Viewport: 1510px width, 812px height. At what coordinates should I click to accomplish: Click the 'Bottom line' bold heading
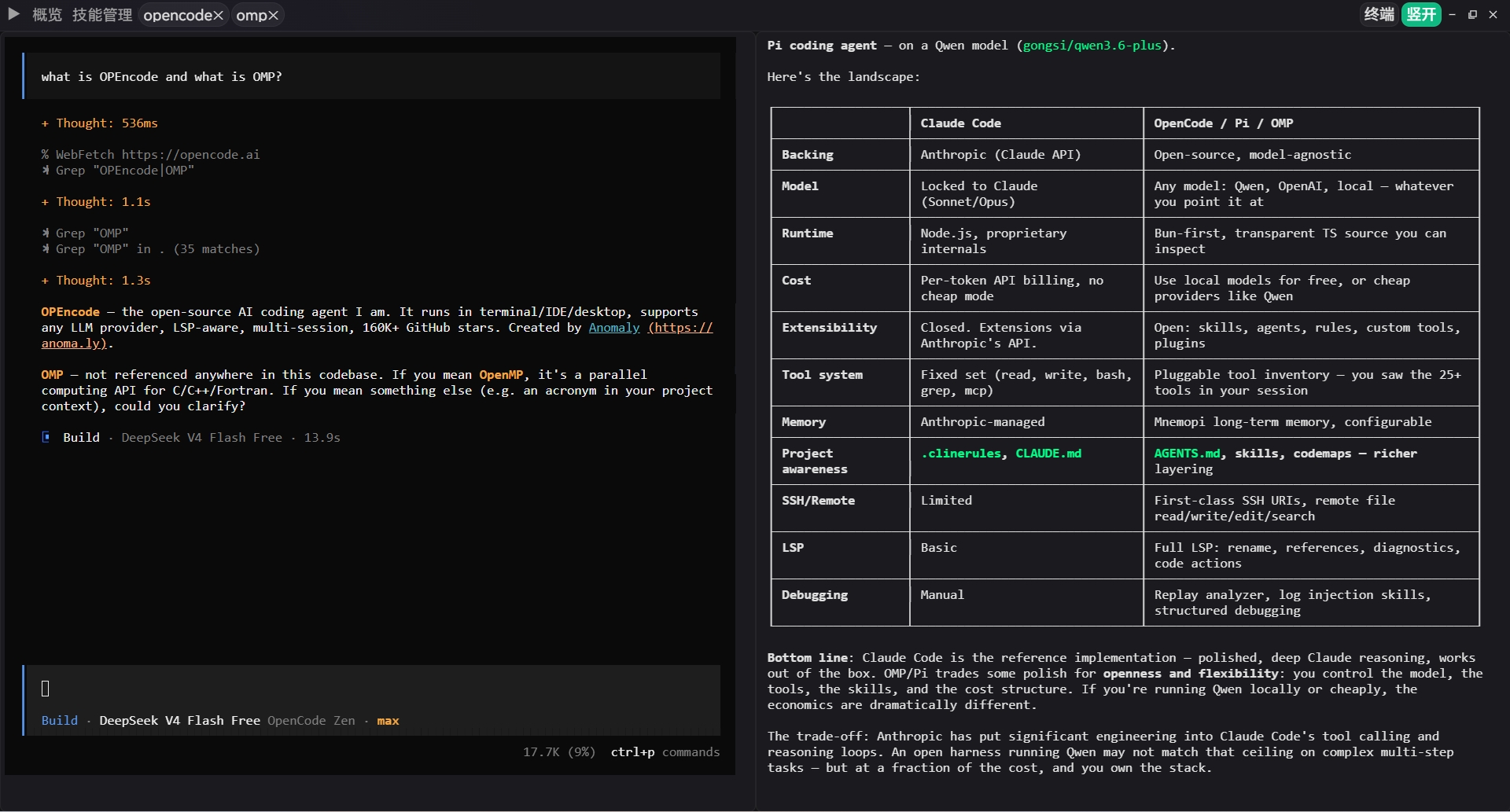click(807, 658)
